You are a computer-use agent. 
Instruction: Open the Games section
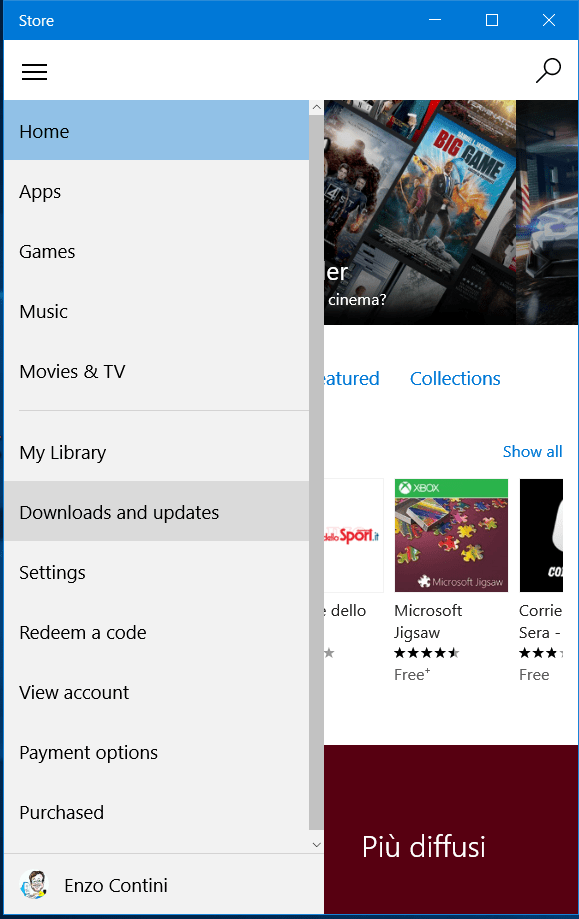tap(156, 251)
